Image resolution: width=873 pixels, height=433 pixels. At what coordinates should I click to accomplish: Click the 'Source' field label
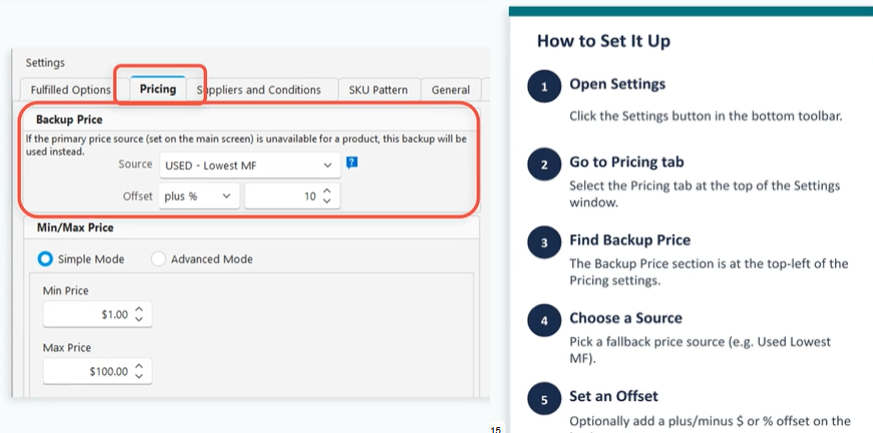pyautogui.click(x=135, y=164)
